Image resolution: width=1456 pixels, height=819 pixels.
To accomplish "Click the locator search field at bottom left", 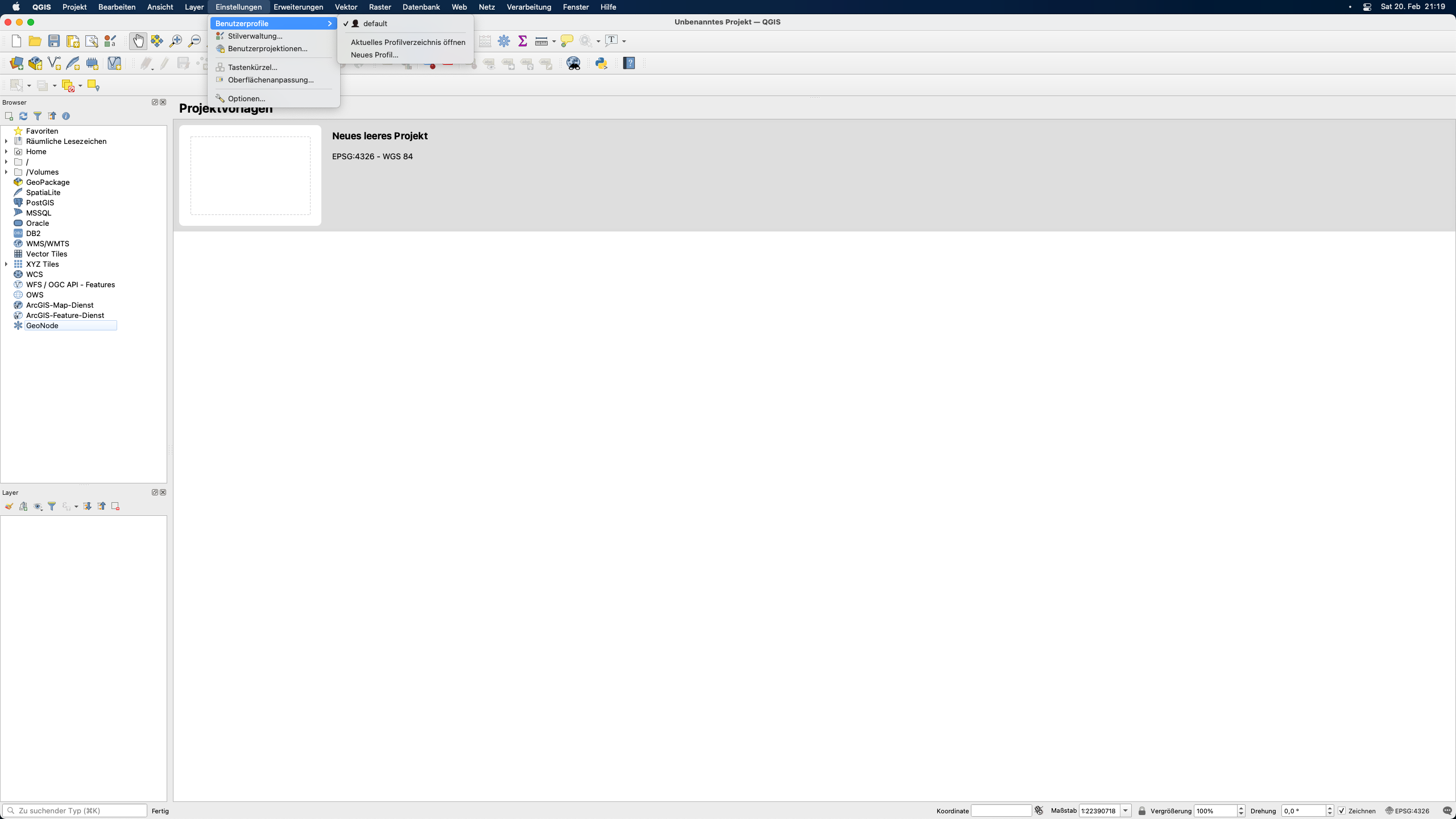I will (75, 810).
